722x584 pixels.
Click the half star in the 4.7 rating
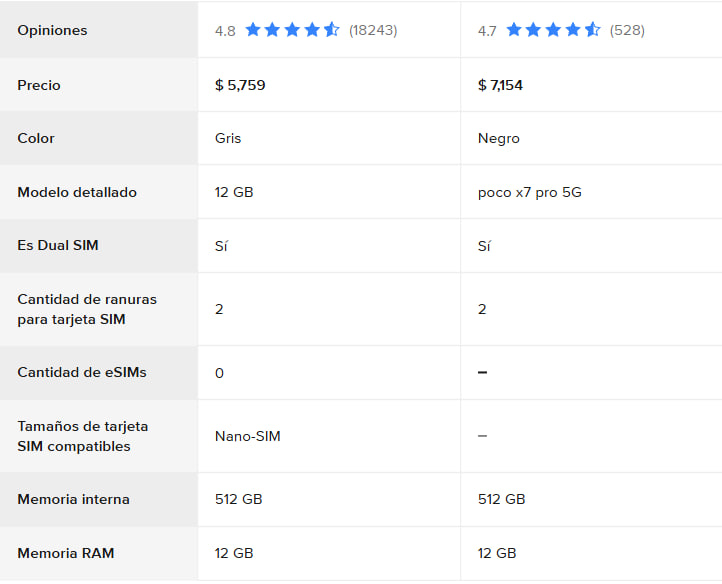coord(593,30)
